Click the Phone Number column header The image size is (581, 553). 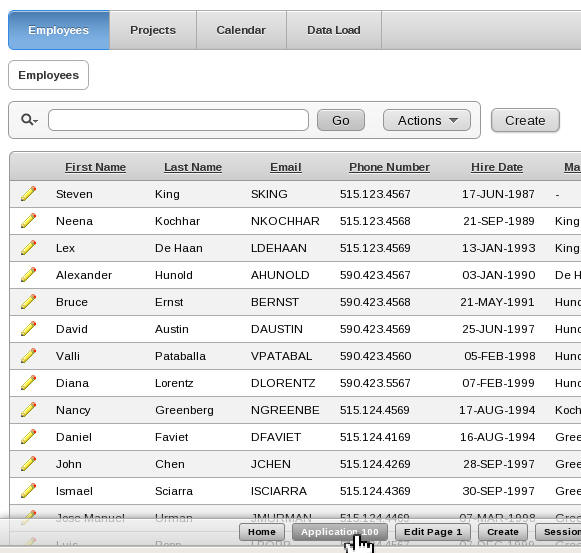tap(389, 167)
